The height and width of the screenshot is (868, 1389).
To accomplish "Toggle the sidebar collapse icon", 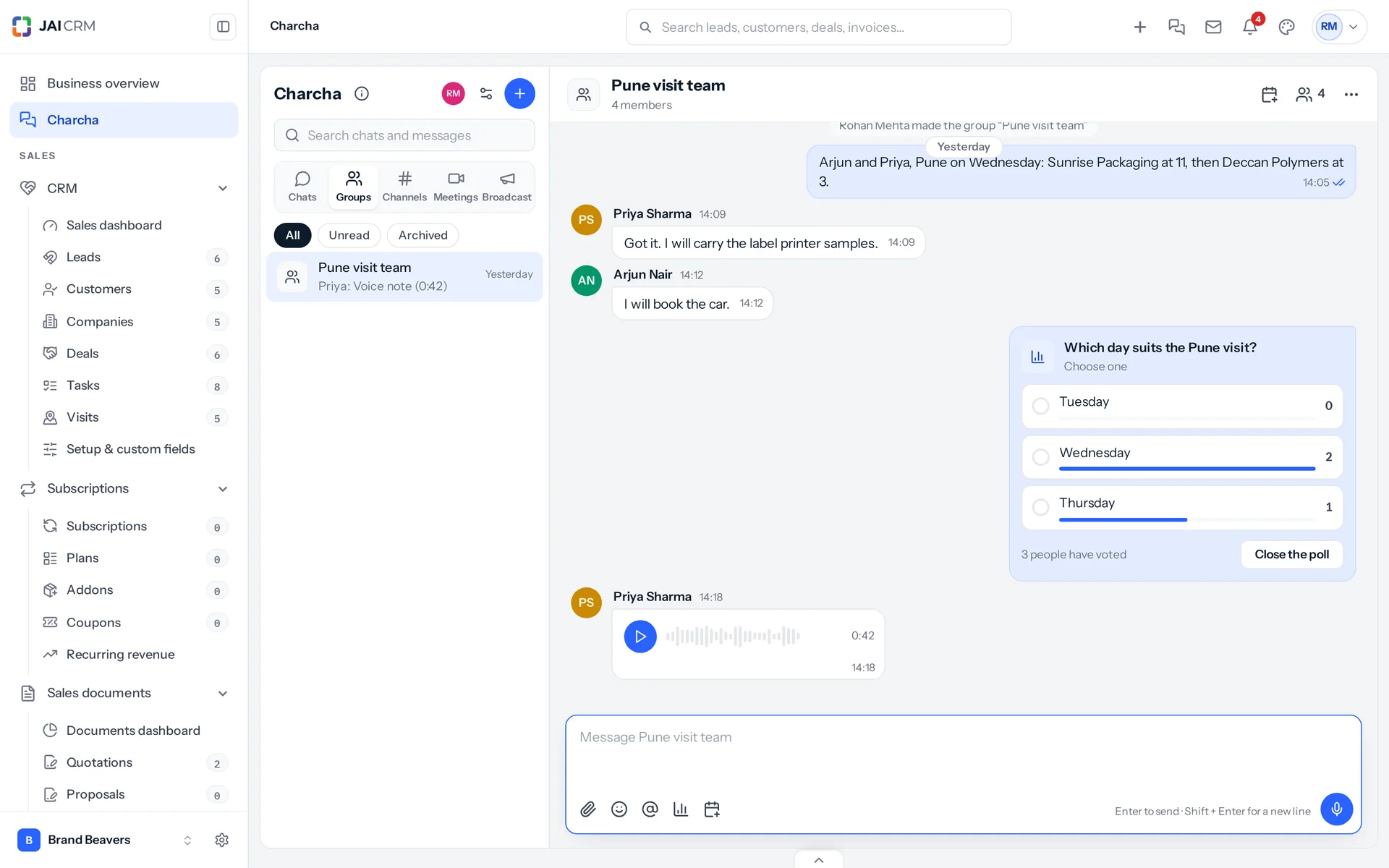I will tap(223, 27).
